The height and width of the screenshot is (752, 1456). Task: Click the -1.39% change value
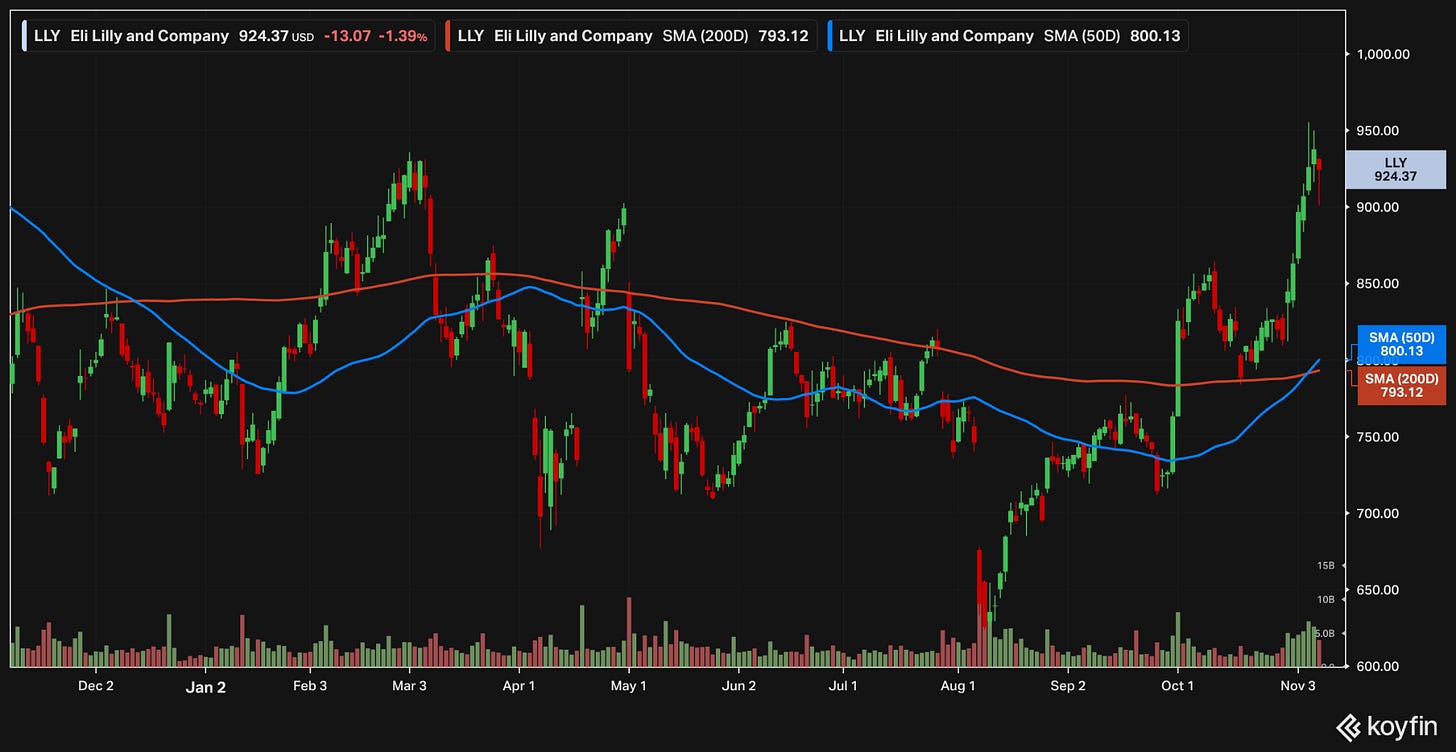[402, 36]
